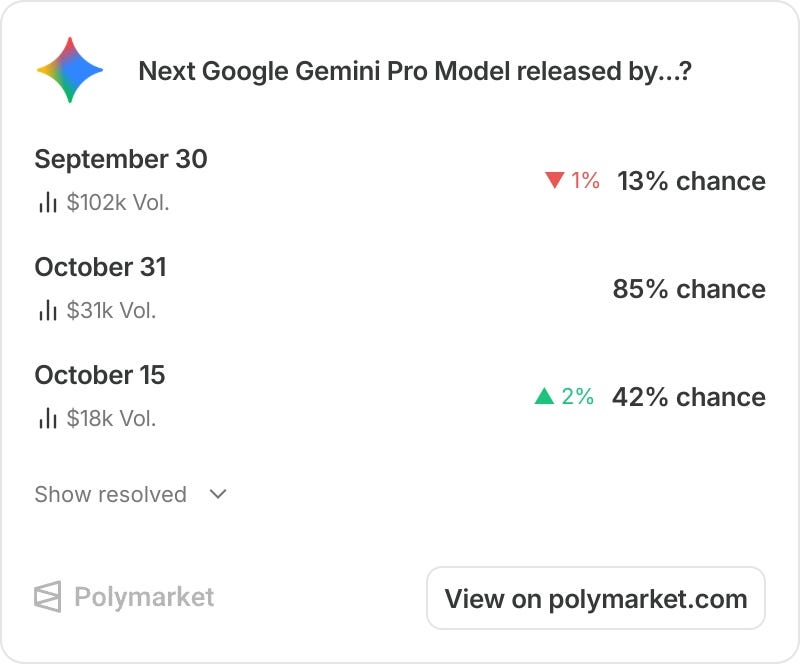The height and width of the screenshot is (672, 800).
Task: Click the $18k Vol. volume label
Action: click(x=111, y=418)
